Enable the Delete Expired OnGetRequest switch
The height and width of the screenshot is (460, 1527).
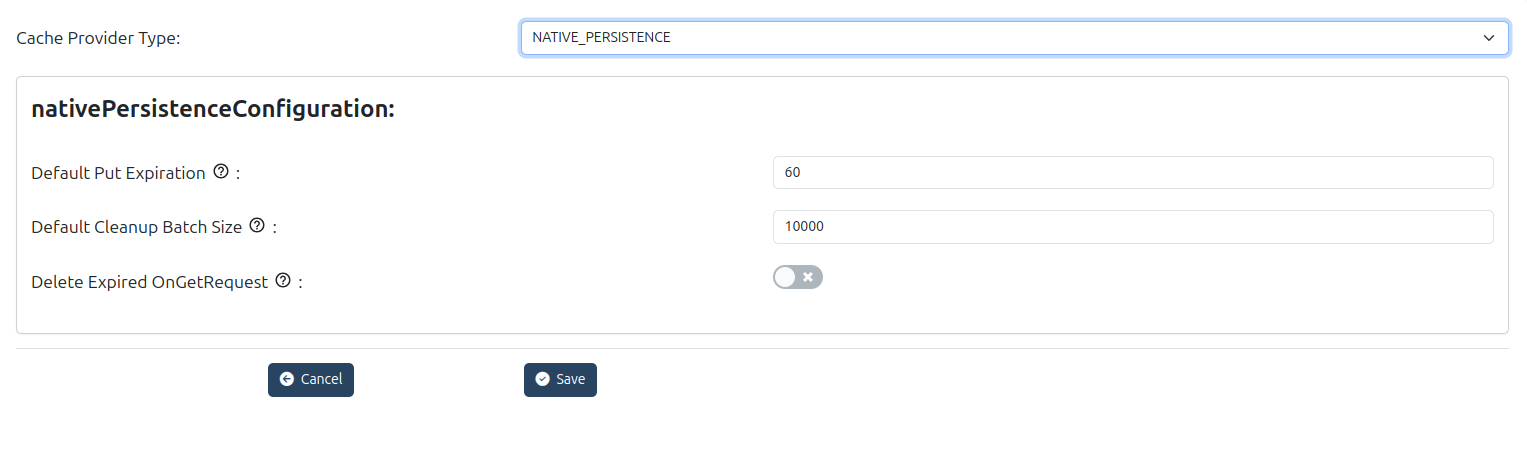pos(797,277)
